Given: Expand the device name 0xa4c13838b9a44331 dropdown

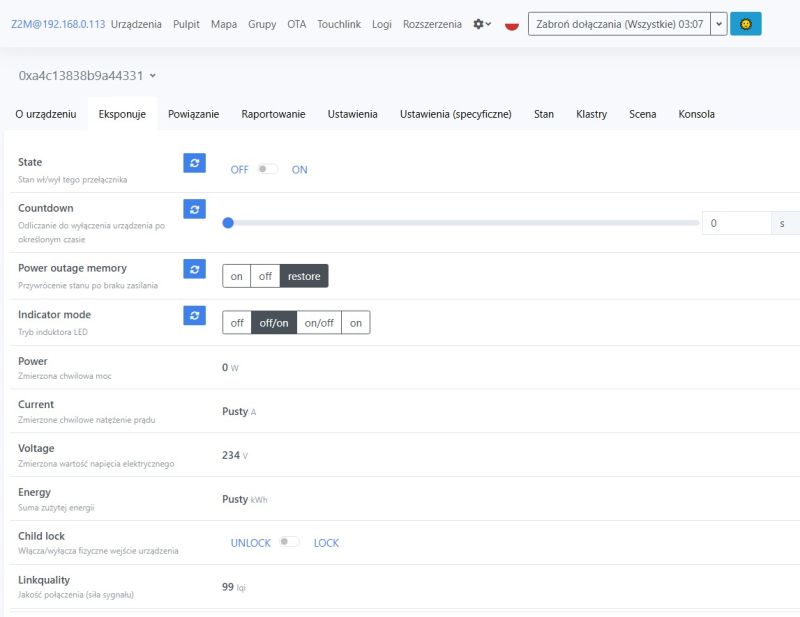Looking at the screenshot, I should point(152,74).
